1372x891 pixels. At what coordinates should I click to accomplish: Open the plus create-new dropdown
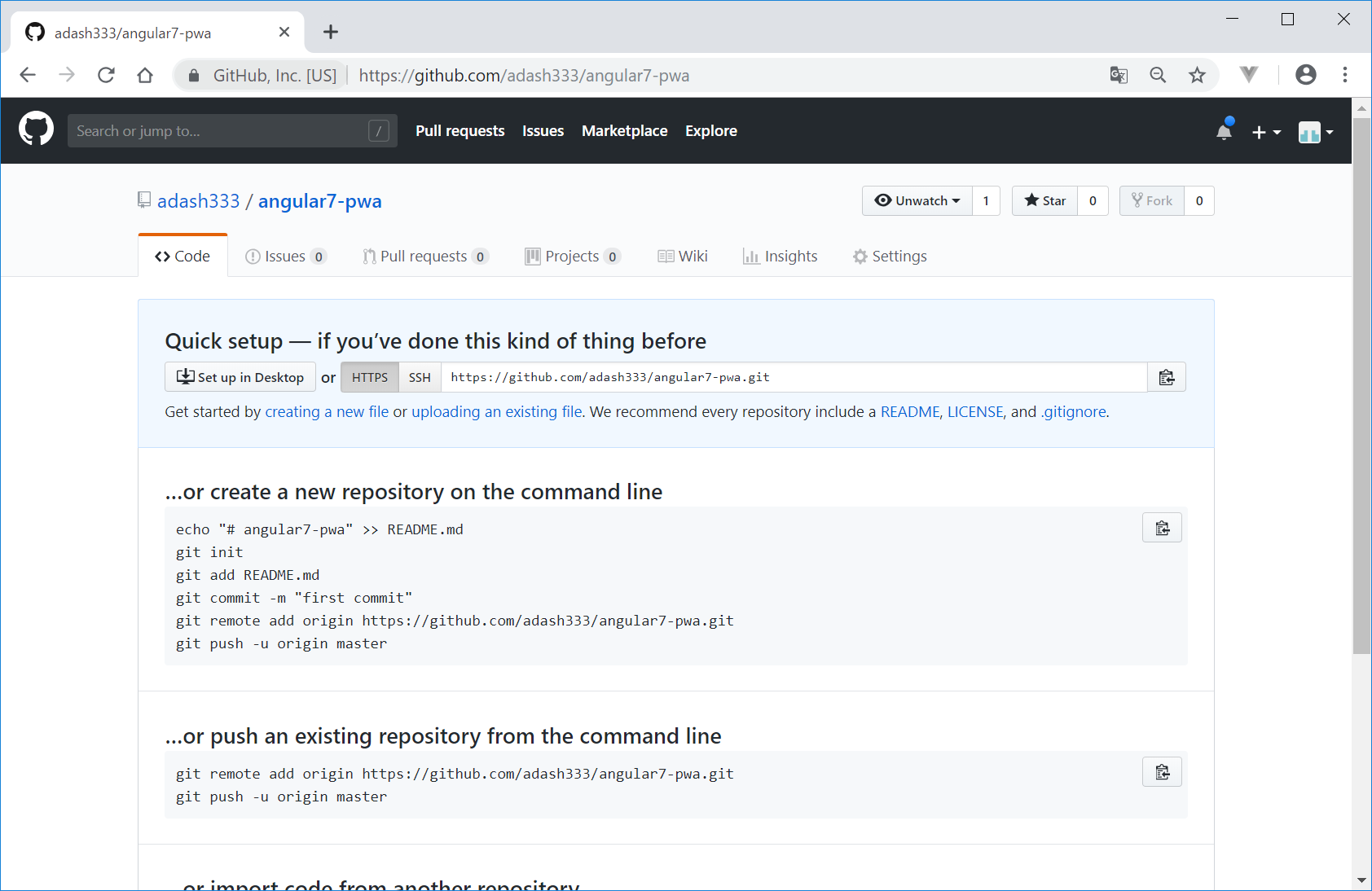[1265, 132]
